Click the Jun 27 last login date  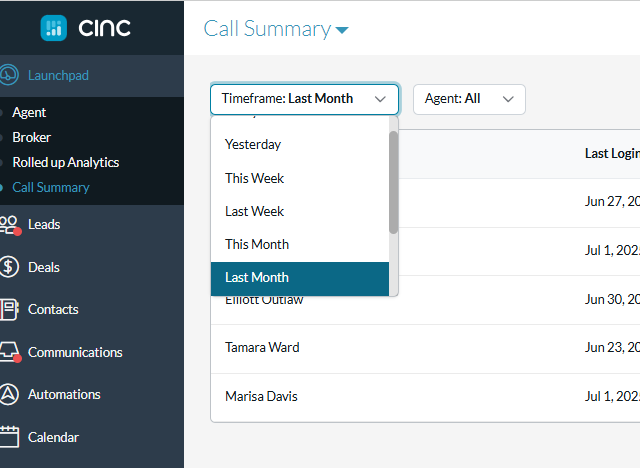coord(612,201)
